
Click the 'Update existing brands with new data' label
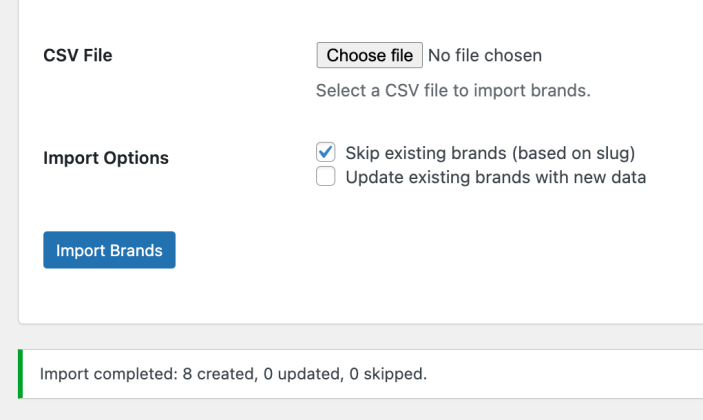[495, 178]
